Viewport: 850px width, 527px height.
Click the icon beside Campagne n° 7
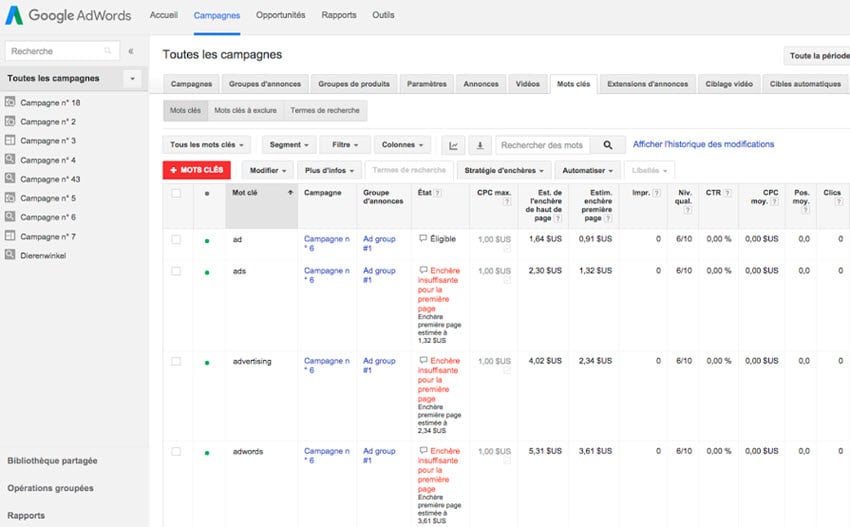coord(10,236)
